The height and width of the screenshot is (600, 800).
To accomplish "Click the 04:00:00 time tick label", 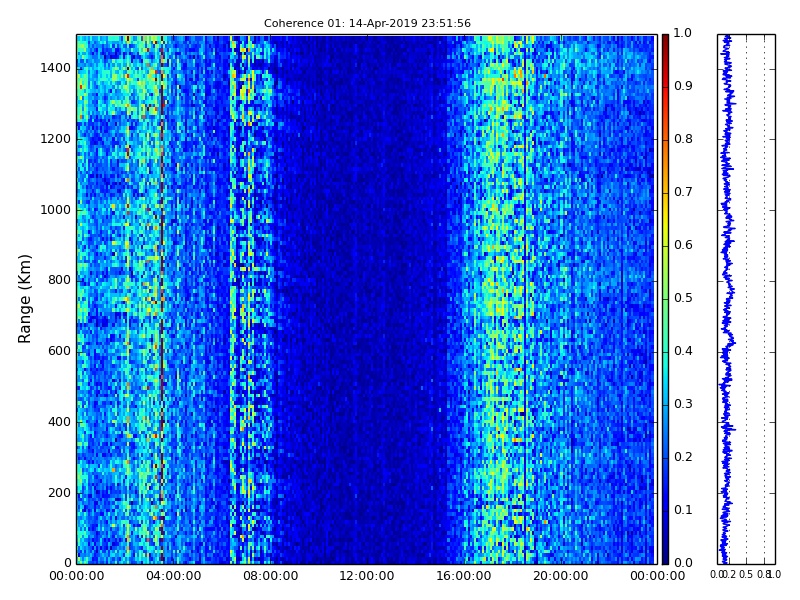I will 173,577.
